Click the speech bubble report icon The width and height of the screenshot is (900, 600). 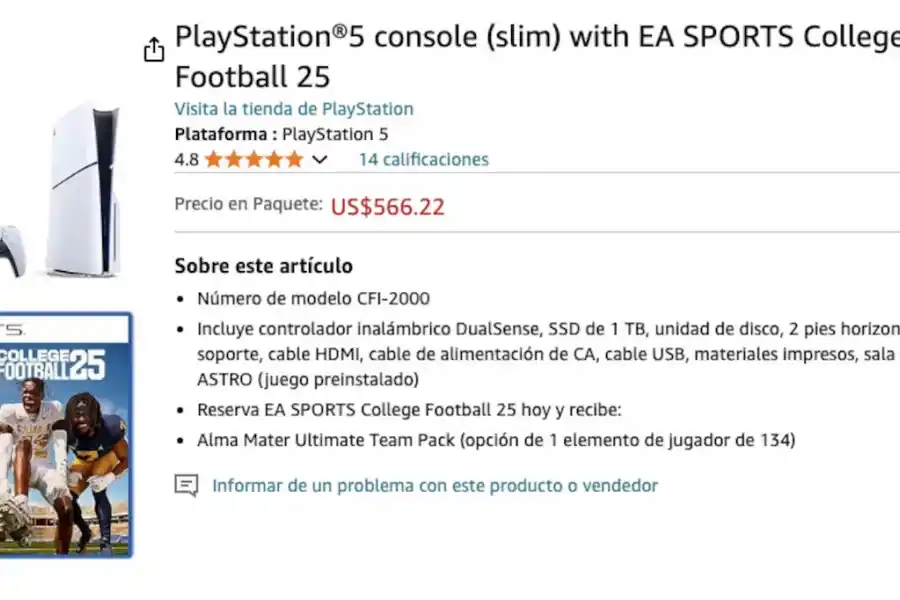185,485
